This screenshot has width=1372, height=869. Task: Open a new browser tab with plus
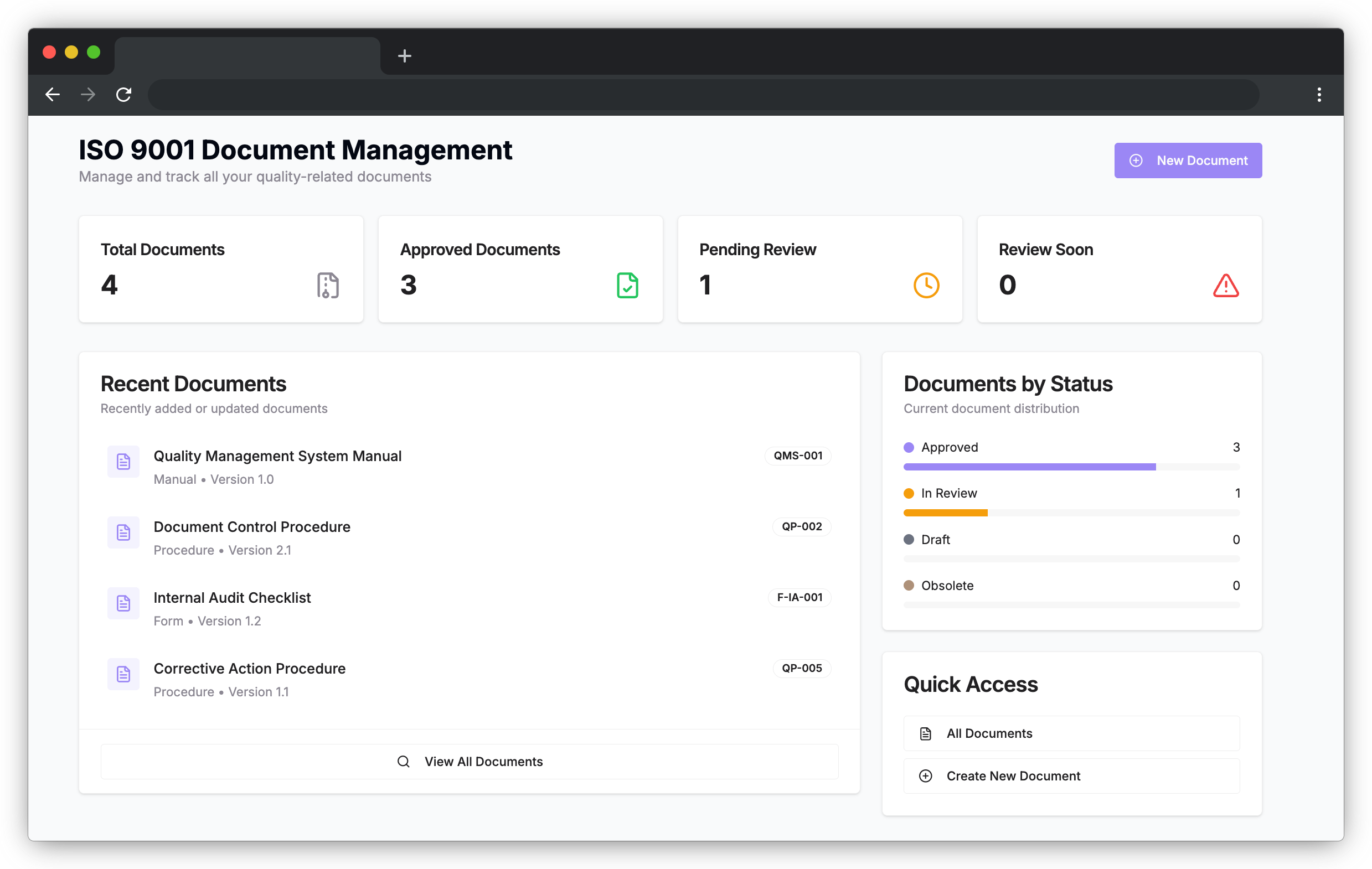click(405, 56)
